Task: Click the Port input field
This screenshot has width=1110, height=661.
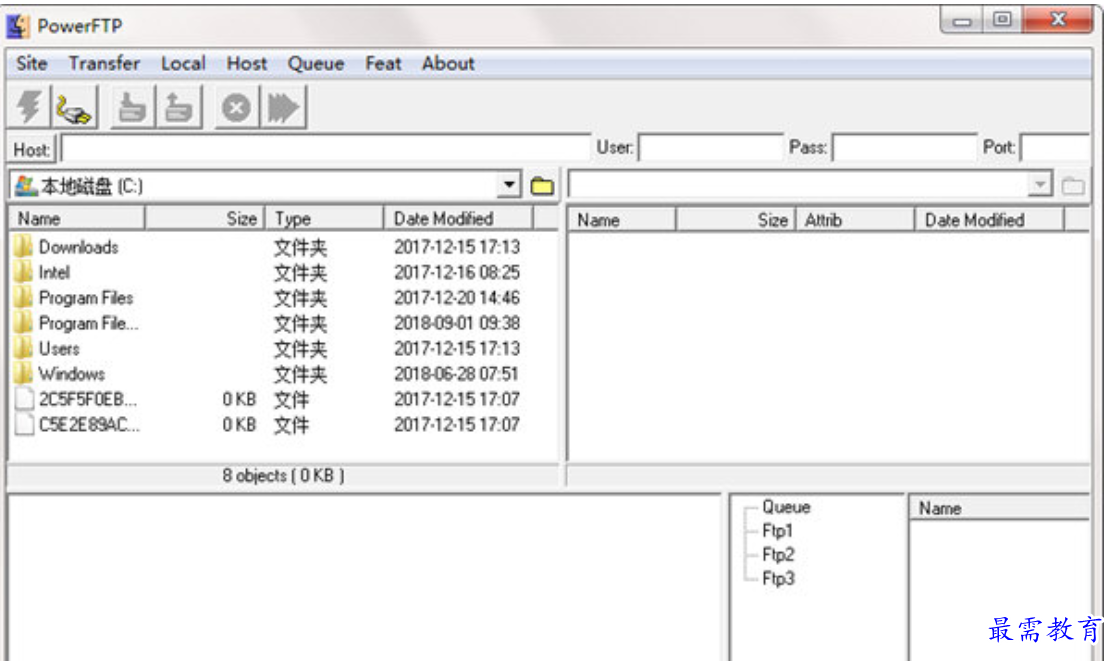Action: (x=1055, y=149)
